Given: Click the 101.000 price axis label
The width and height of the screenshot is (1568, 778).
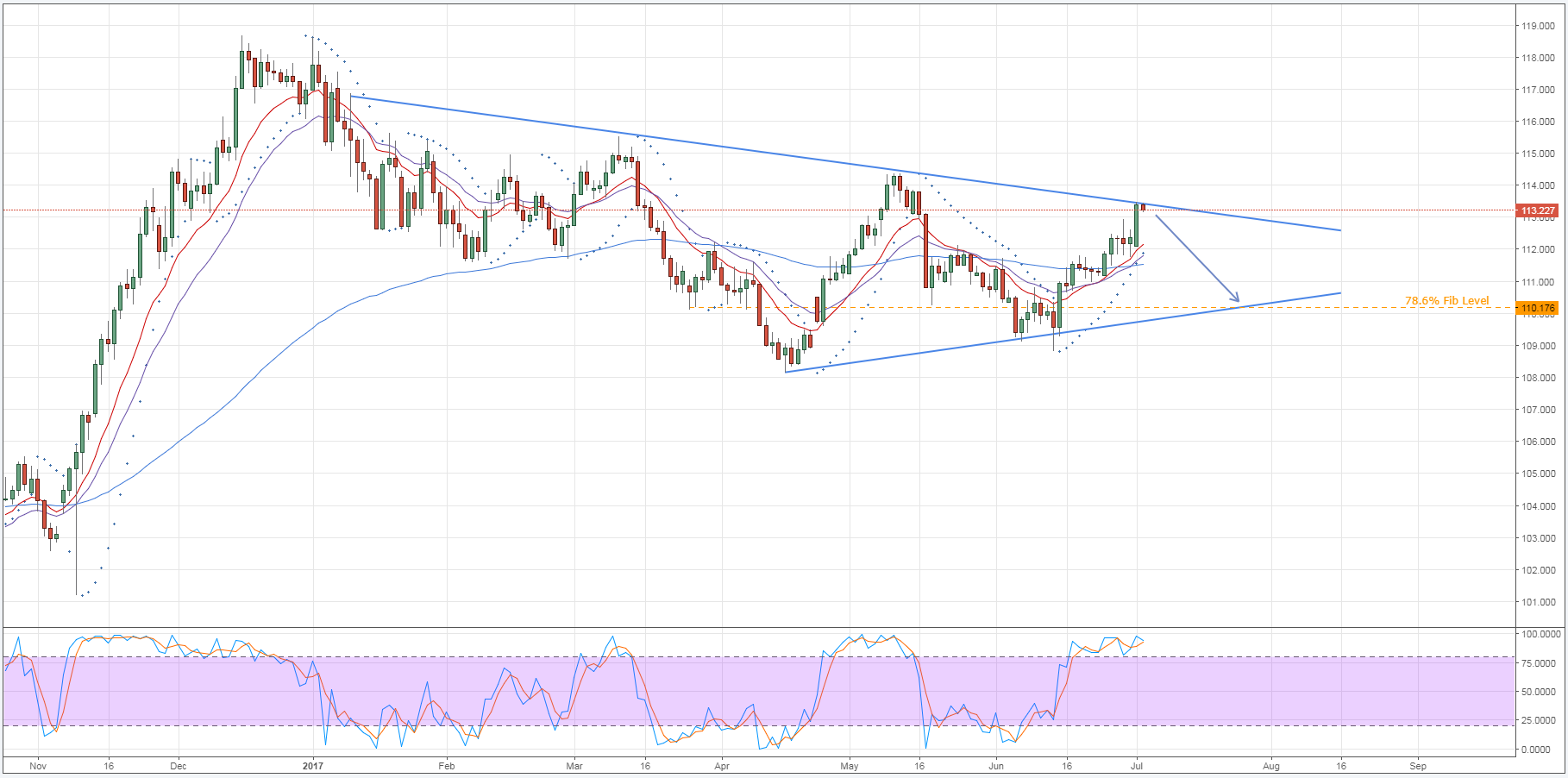Looking at the screenshot, I should tap(1539, 602).
